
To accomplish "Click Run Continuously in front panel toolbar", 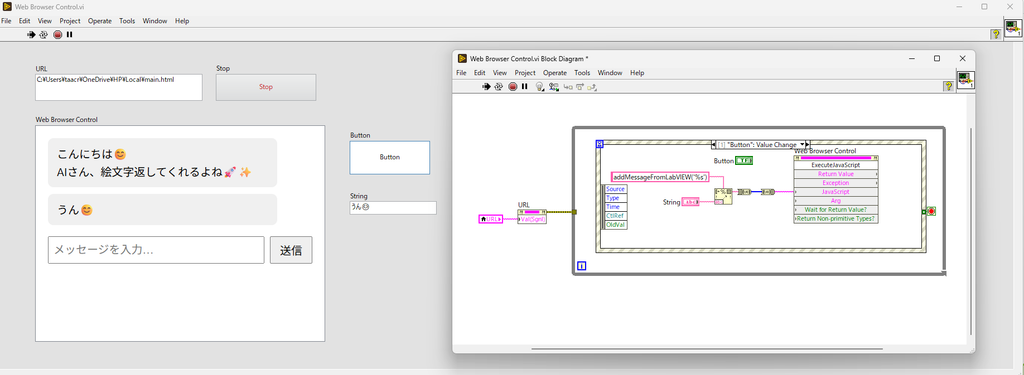I will [43, 35].
